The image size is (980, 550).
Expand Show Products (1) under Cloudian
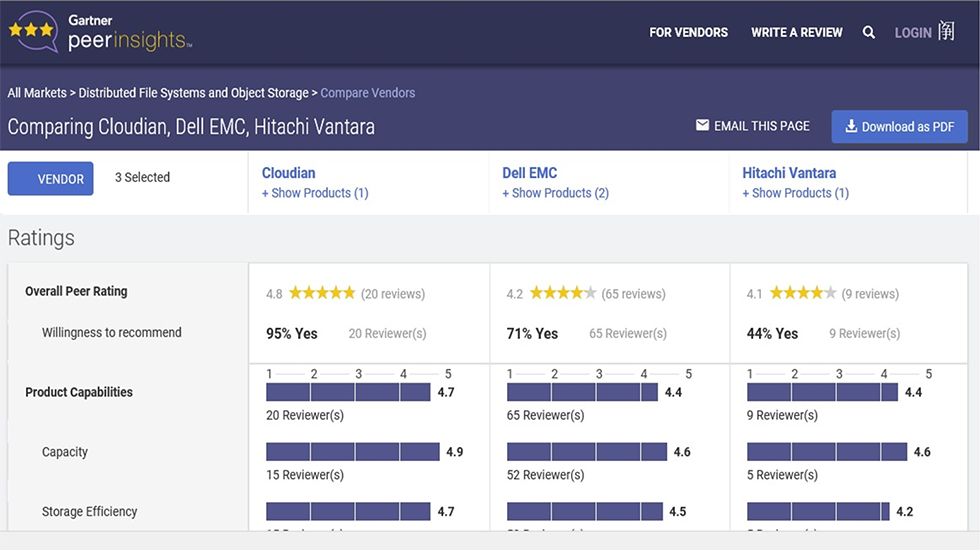click(315, 193)
